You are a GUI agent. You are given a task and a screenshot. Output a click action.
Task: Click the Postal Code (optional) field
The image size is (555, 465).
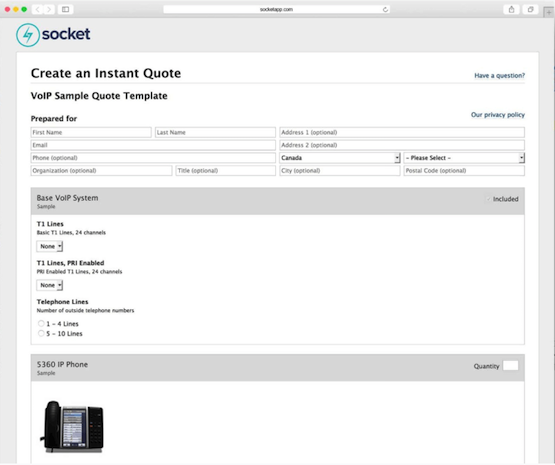[464, 171]
